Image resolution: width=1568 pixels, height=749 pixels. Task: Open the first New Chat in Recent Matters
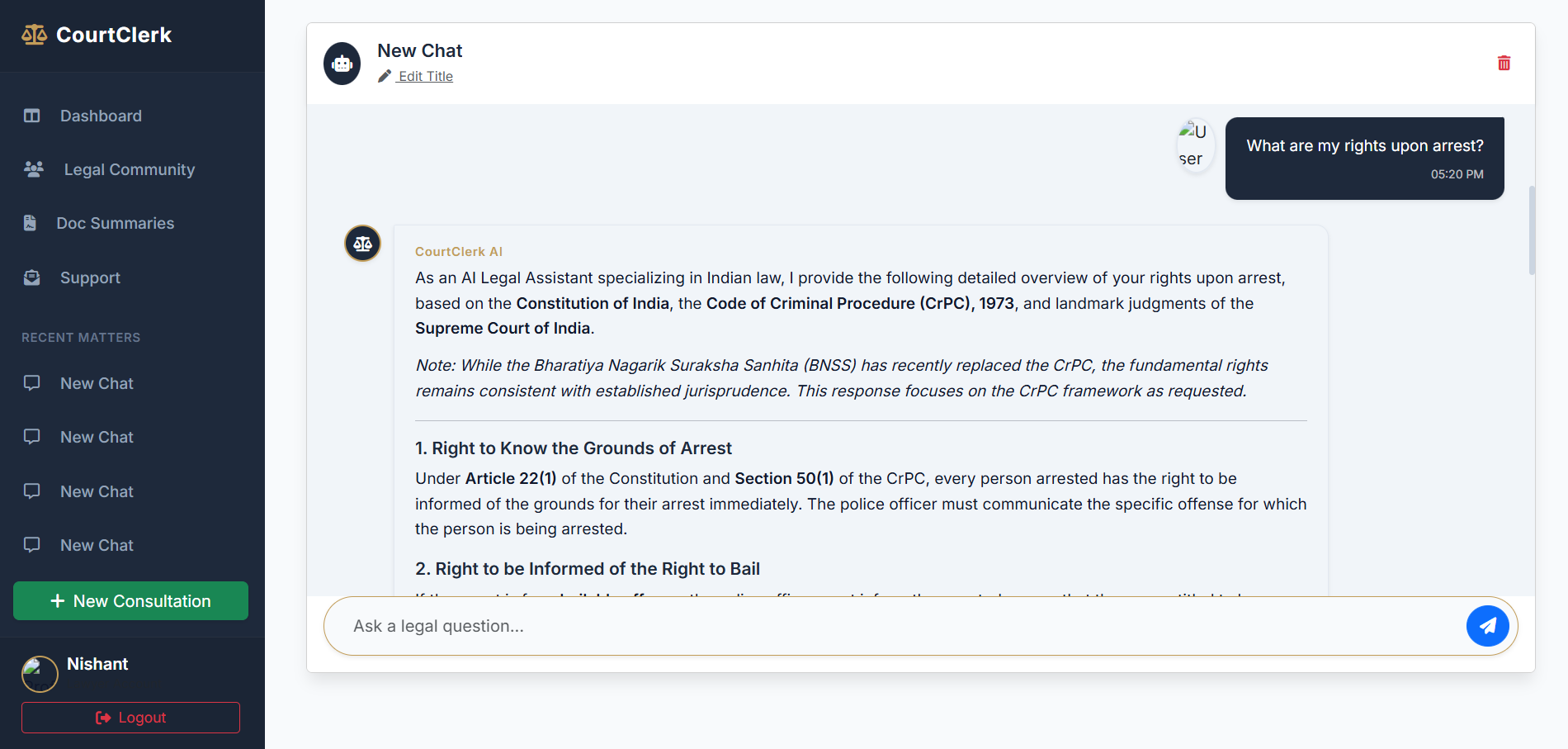pyautogui.click(x=97, y=383)
